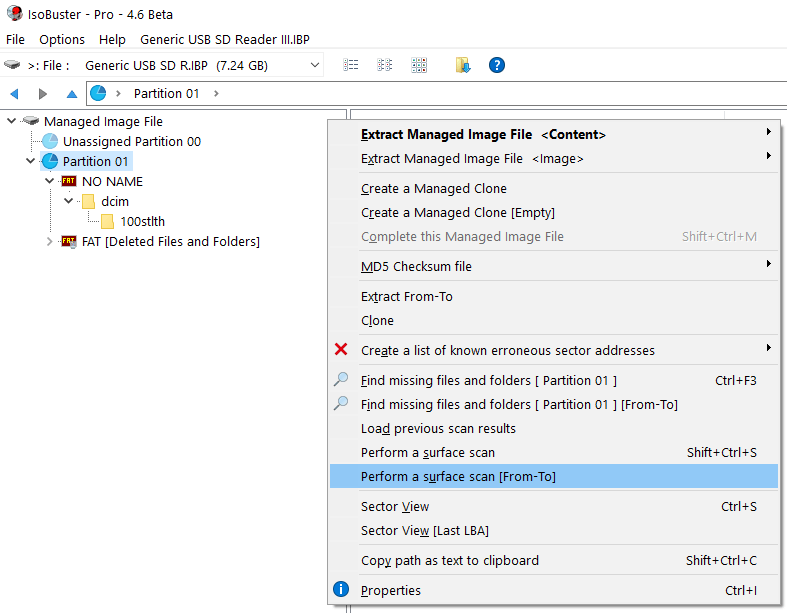Expand FAT Deleted Files and Folders node
Image resolution: width=787 pixels, height=613 pixels.
pyautogui.click(x=49, y=241)
